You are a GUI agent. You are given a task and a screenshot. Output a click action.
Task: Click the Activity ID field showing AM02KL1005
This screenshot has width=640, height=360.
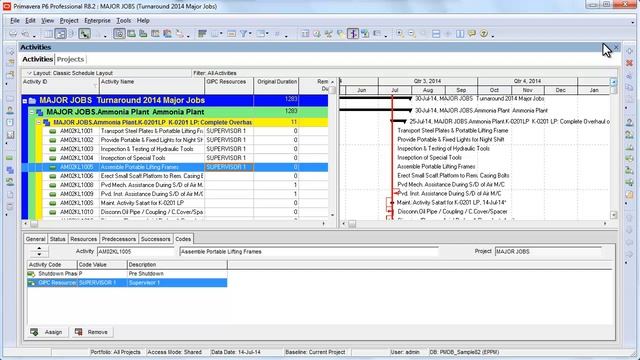click(x=136, y=252)
